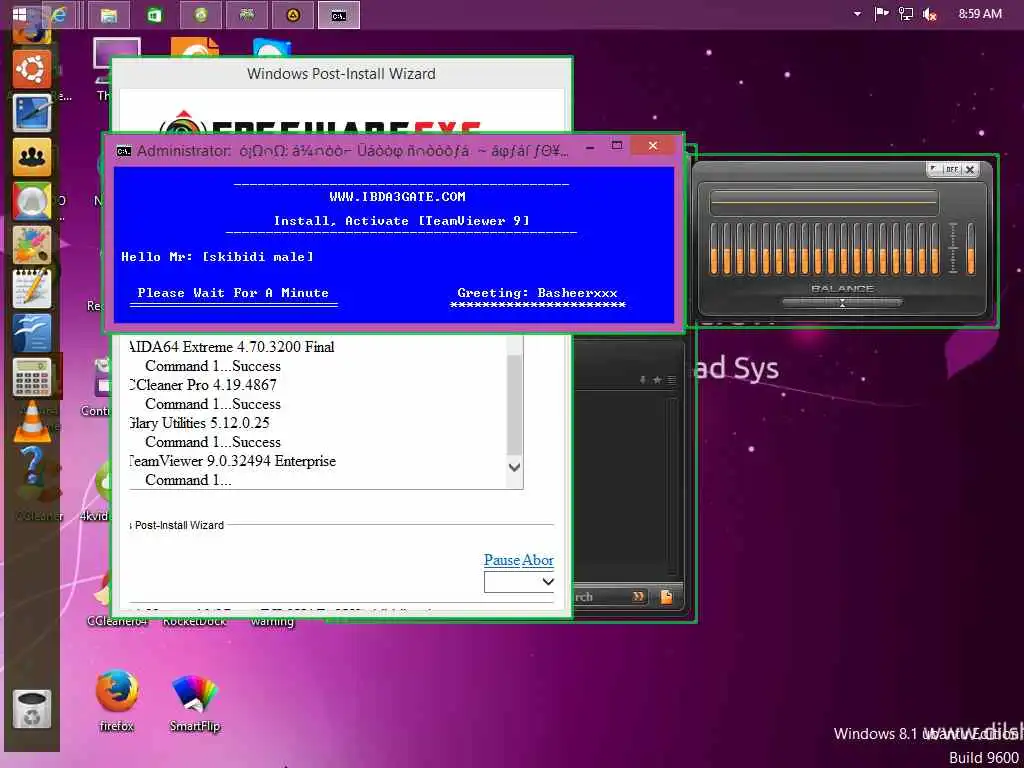The width and height of the screenshot is (1024, 768).
Task: Show hidden tray icons arrow
Action: click(857, 14)
